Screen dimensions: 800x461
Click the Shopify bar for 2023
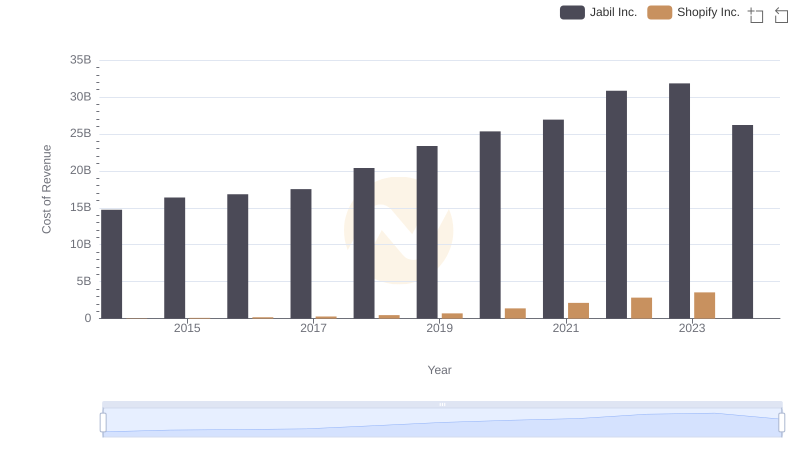coord(705,305)
